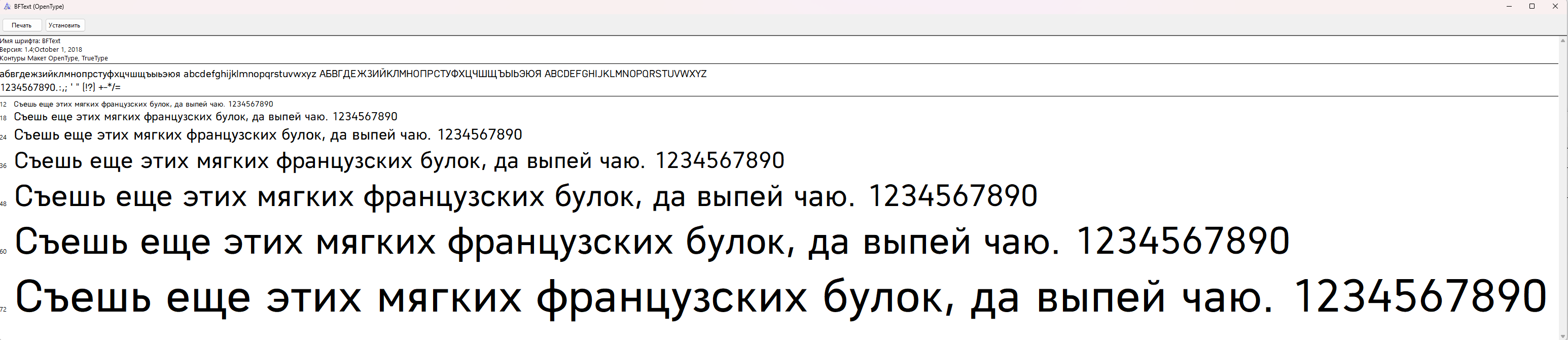Image resolution: width=1568 pixels, height=340 pixels.
Task: Click the "Имя шрифта: BFText" line
Action: pos(30,41)
